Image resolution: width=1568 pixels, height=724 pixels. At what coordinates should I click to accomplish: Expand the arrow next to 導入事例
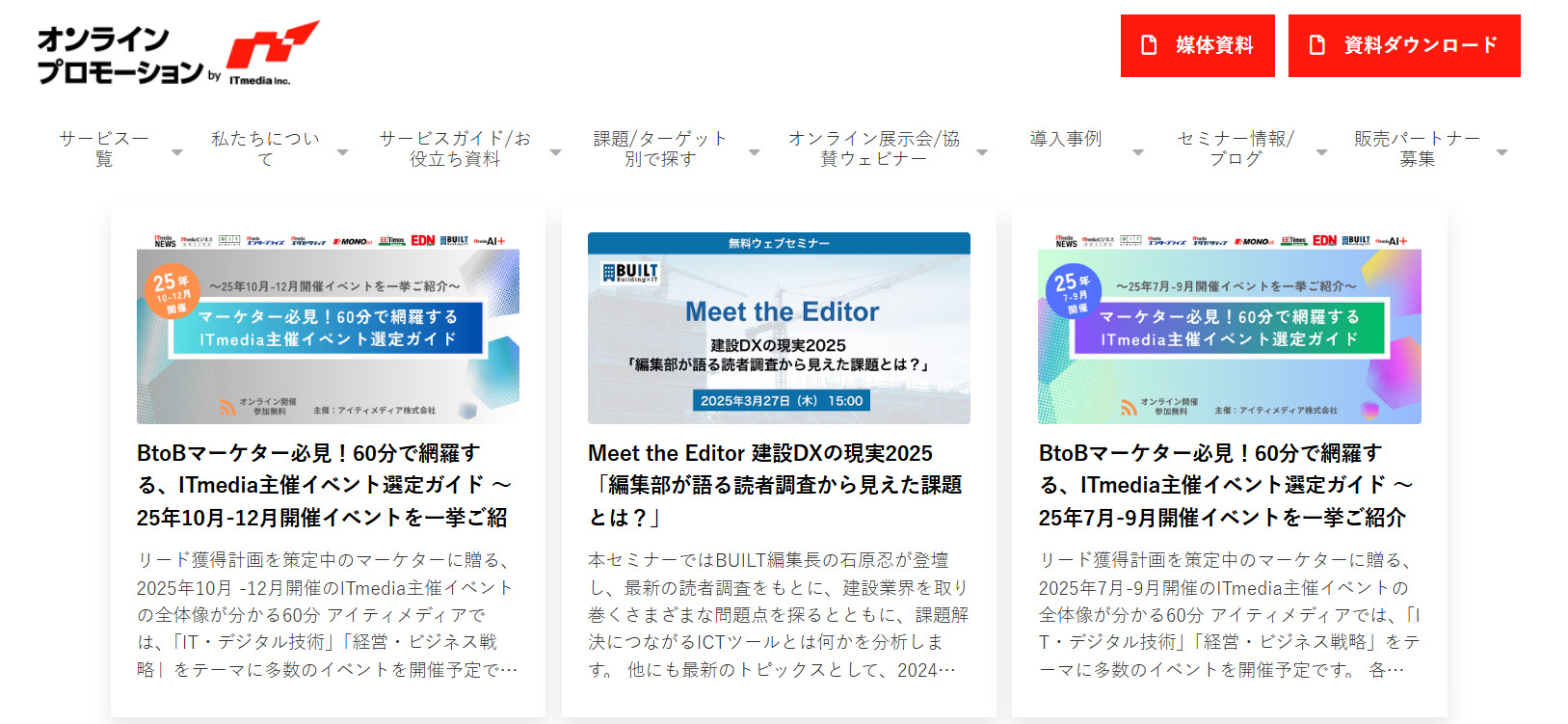pyautogui.click(x=1138, y=152)
